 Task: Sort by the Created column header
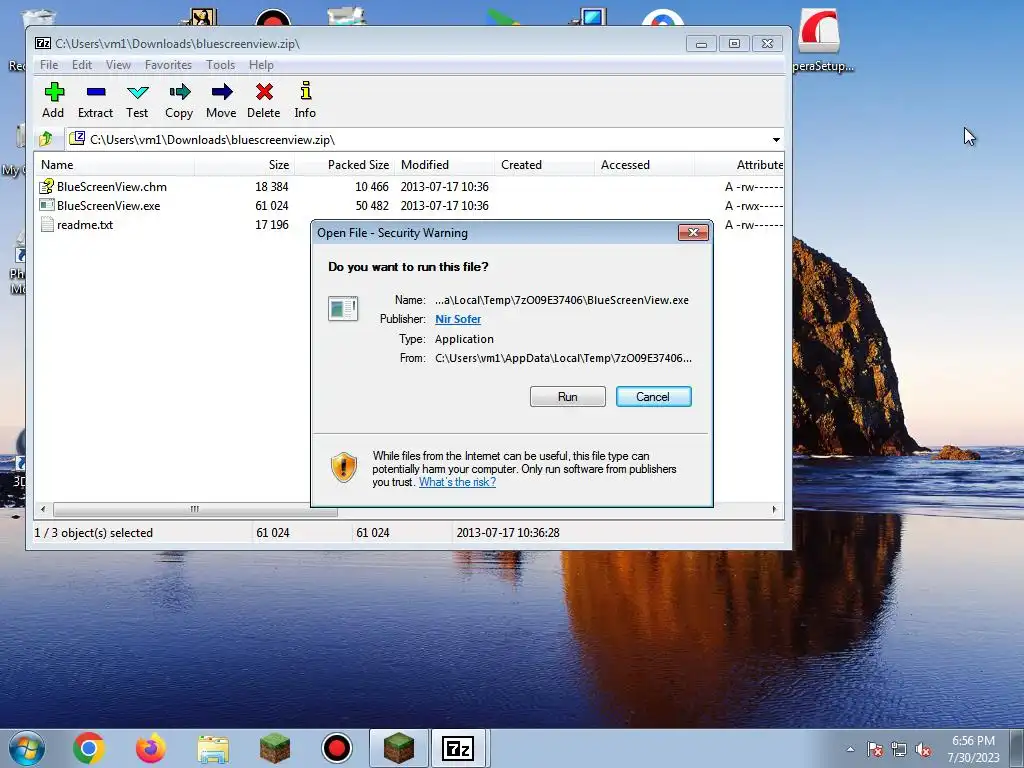[x=544, y=165]
